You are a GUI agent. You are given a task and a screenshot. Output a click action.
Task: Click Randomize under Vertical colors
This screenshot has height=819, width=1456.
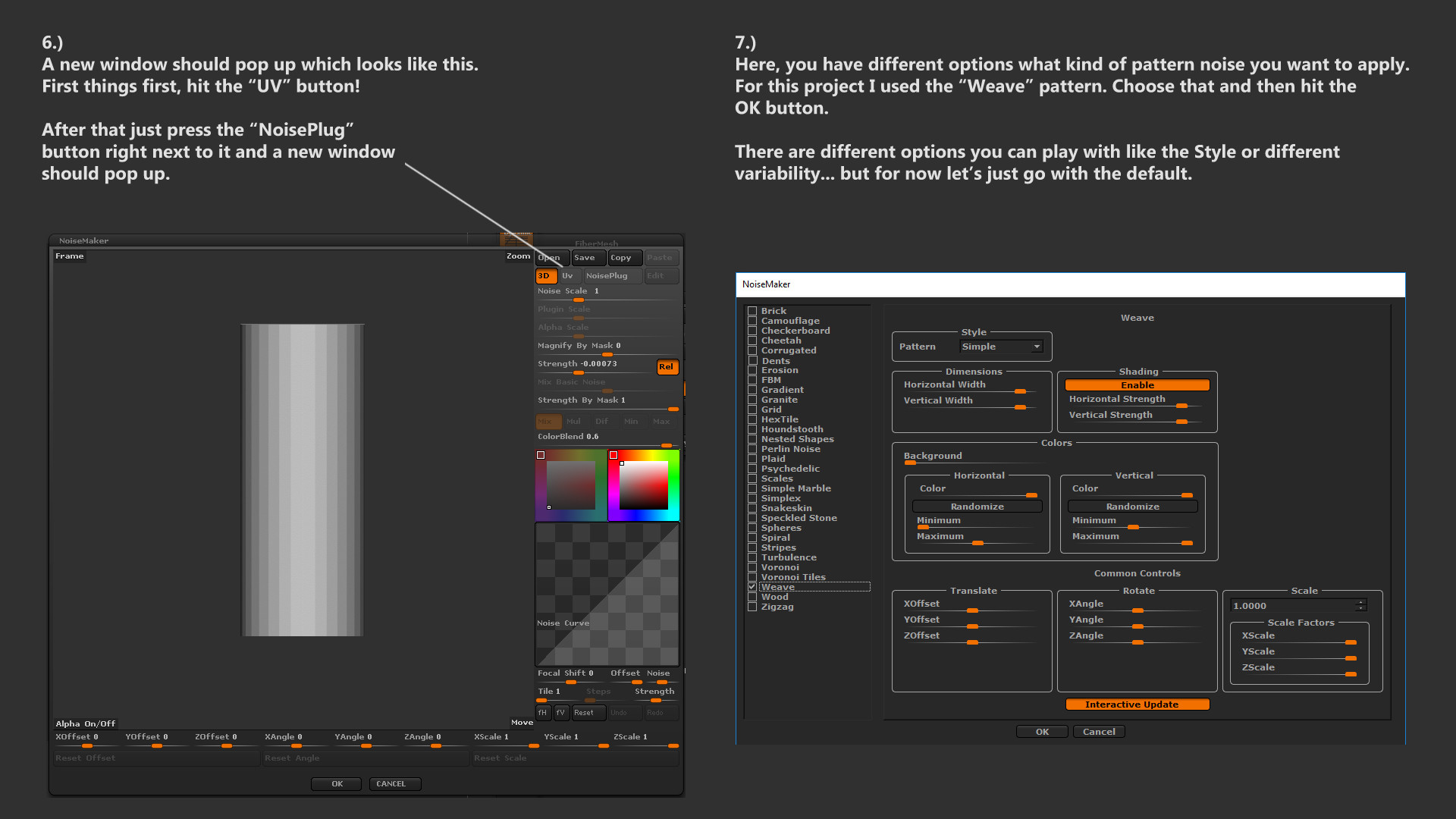tap(1132, 507)
